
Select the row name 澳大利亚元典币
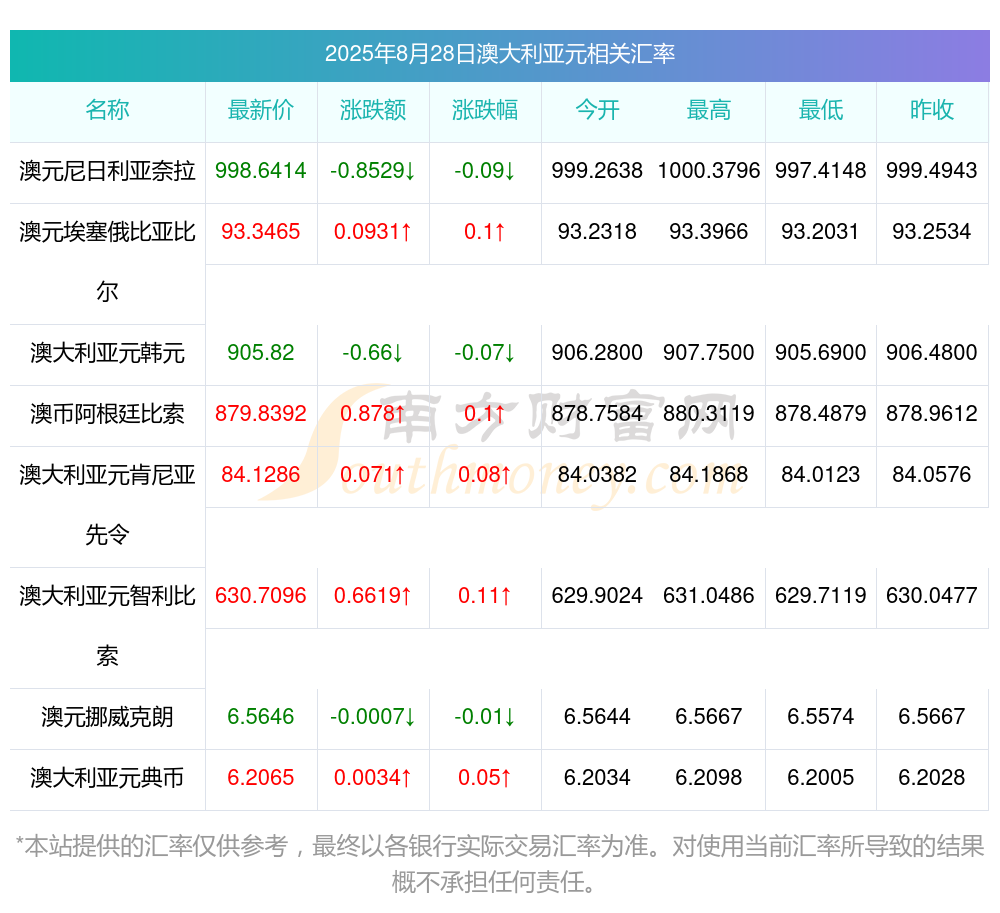click(107, 778)
